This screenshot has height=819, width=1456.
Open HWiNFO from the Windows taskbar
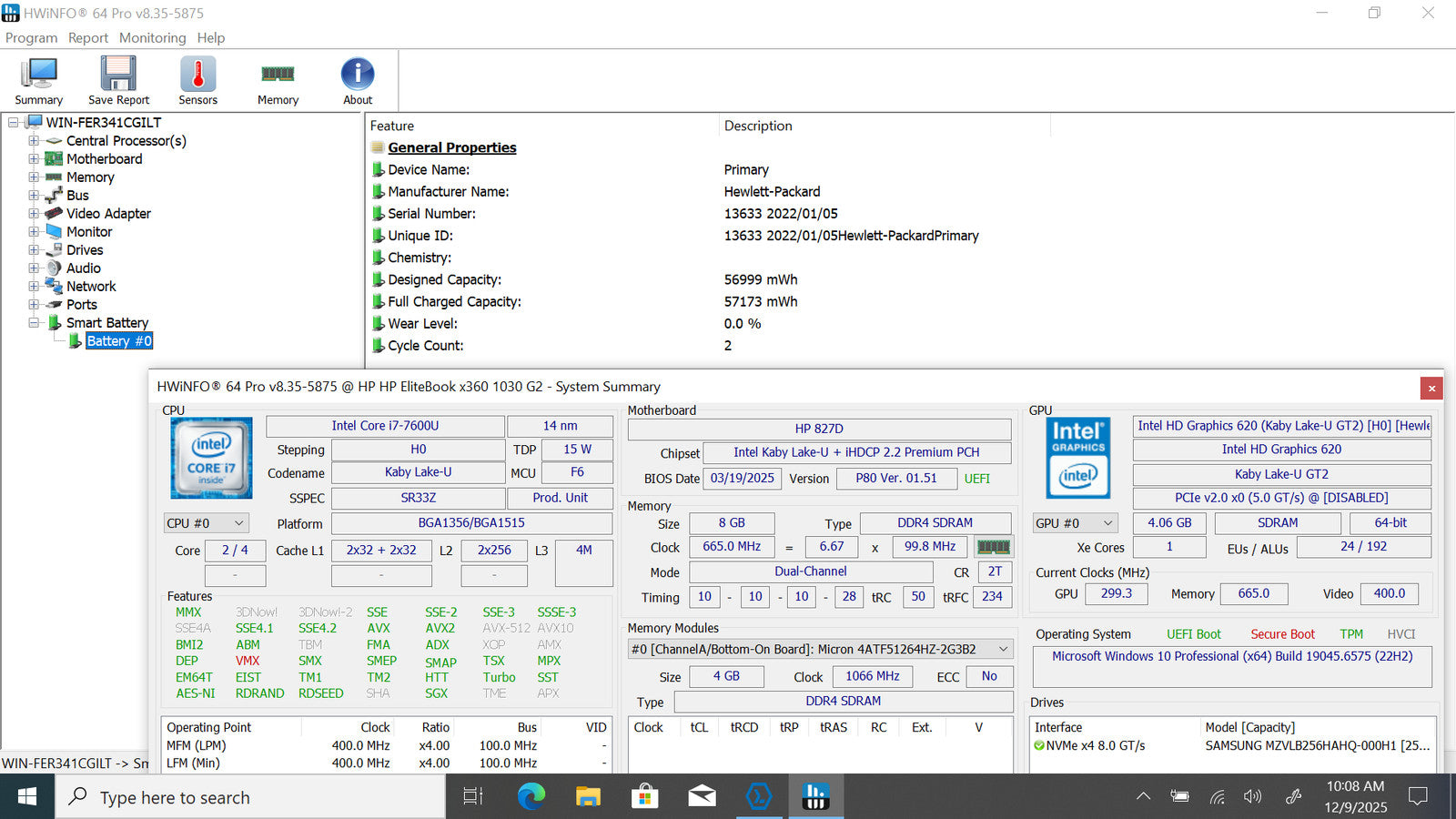[x=815, y=797]
